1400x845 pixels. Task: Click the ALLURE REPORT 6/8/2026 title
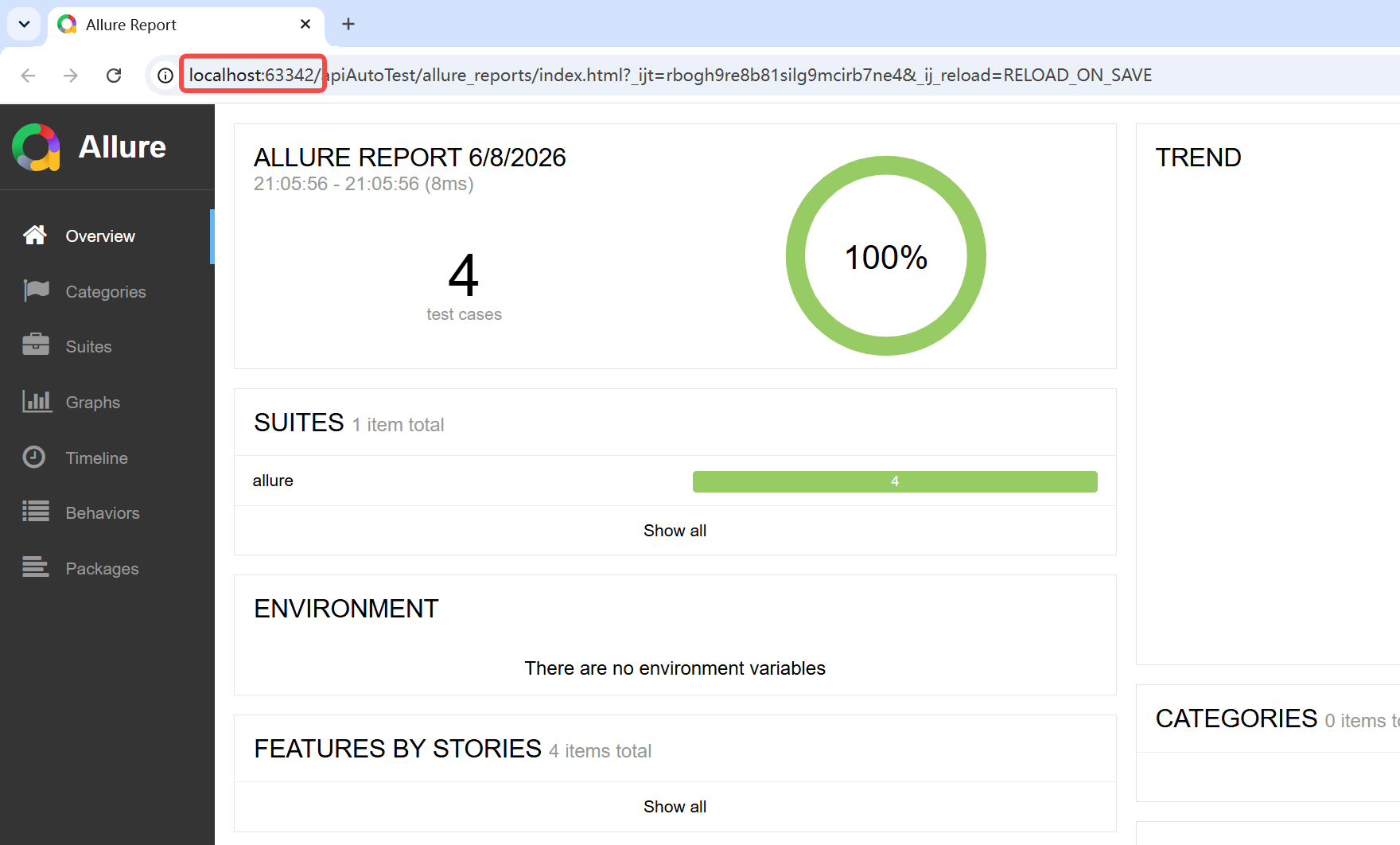(x=410, y=158)
